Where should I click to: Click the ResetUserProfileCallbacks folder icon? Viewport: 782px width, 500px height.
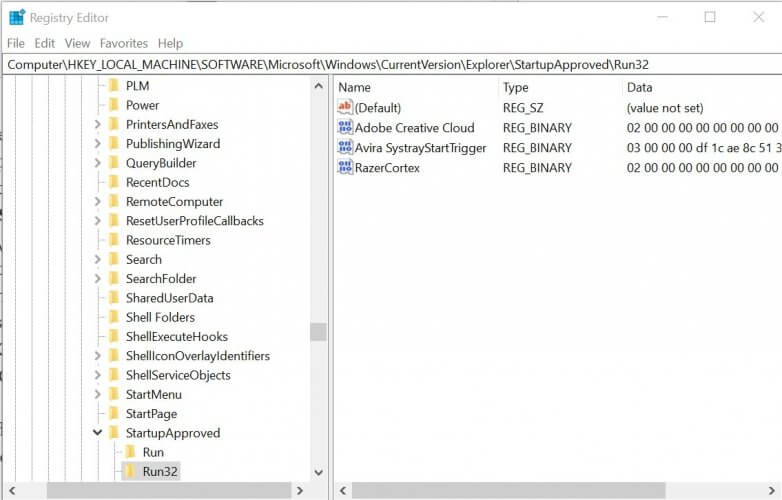pos(114,221)
